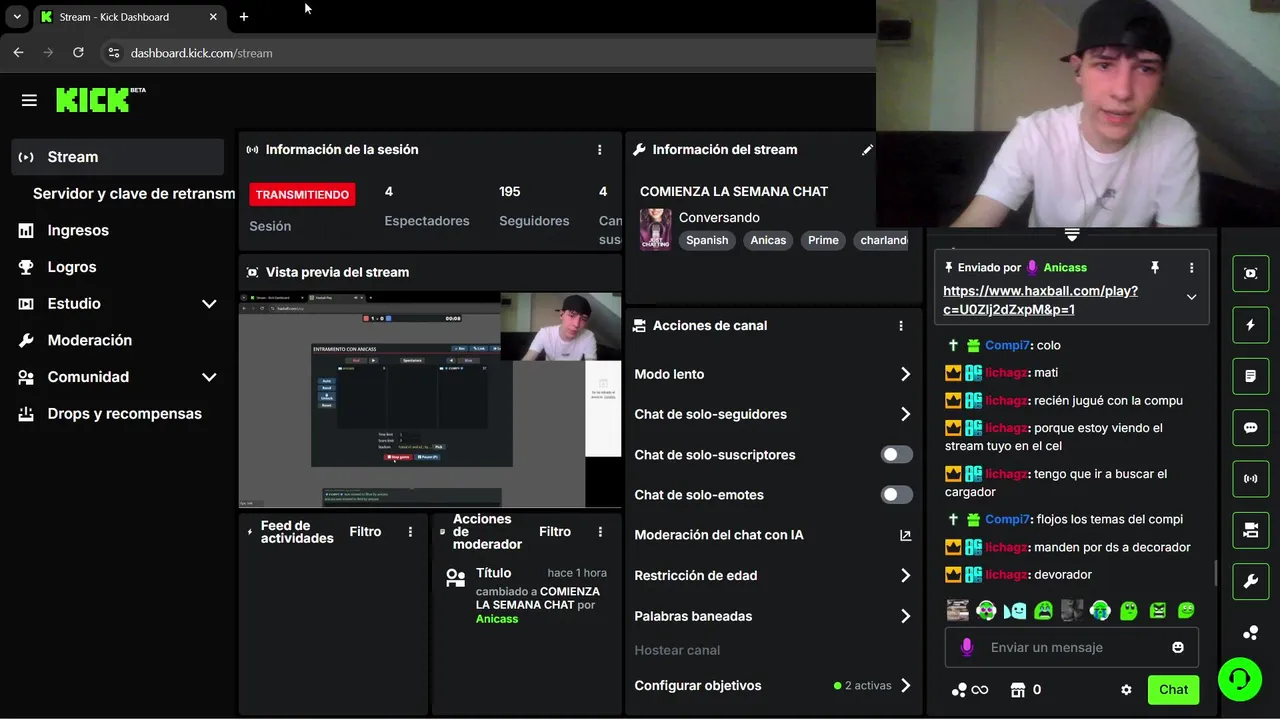Click the pin icon on pinned message

(1155, 268)
